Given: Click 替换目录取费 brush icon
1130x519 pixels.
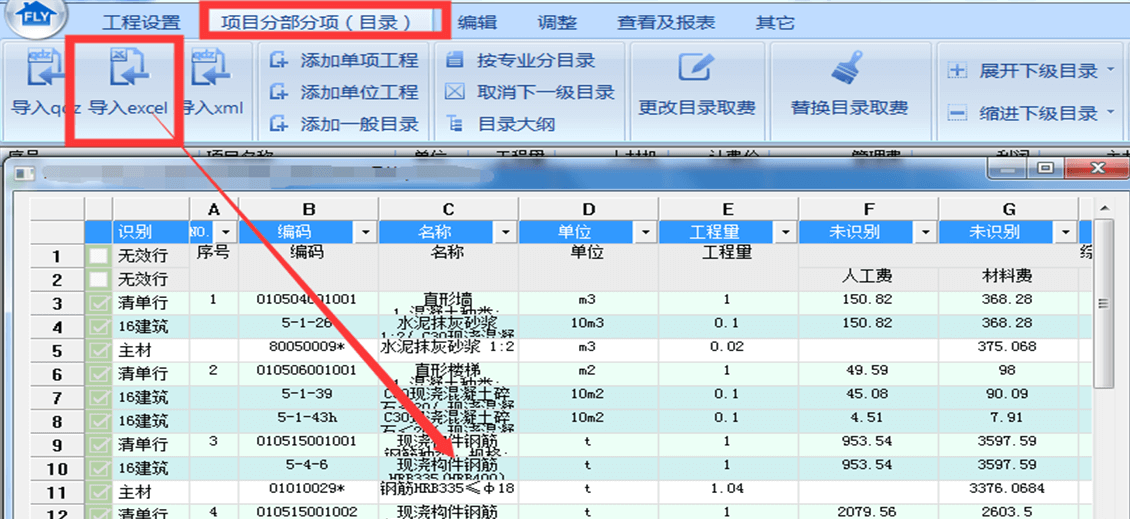Looking at the screenshot, I should (x=849, y=68).
